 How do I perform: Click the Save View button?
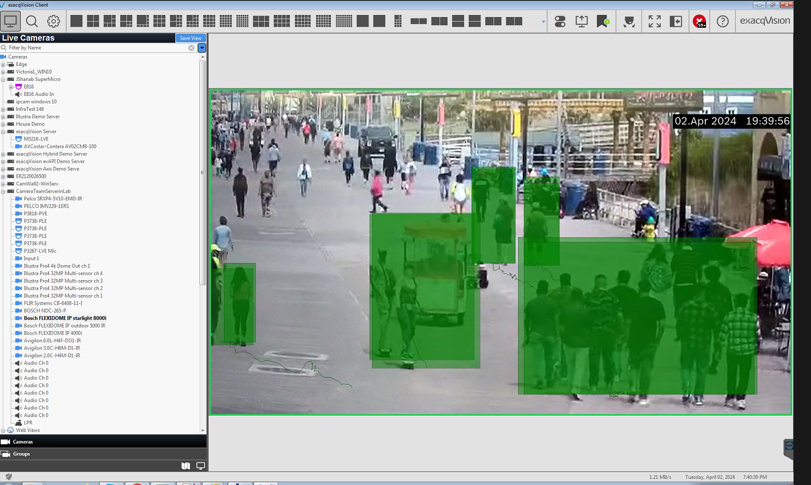[x=190, y=38]
